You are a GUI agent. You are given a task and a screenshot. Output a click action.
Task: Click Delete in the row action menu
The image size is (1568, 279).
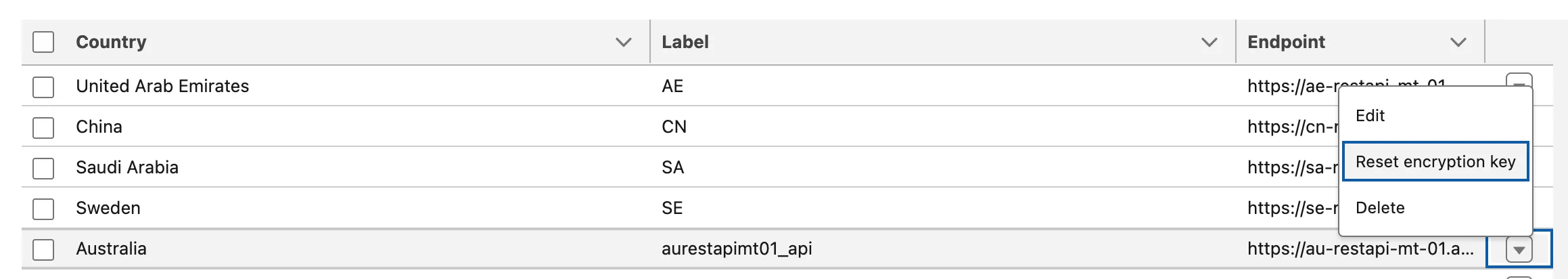point(1380,208)
